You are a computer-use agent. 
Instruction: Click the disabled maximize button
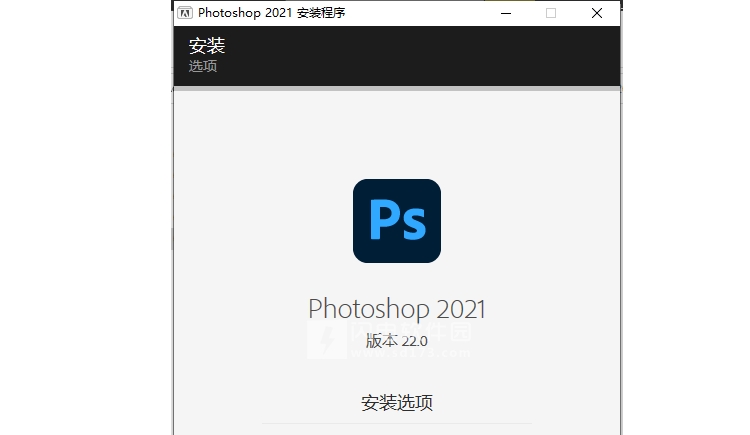pos(551,13)
